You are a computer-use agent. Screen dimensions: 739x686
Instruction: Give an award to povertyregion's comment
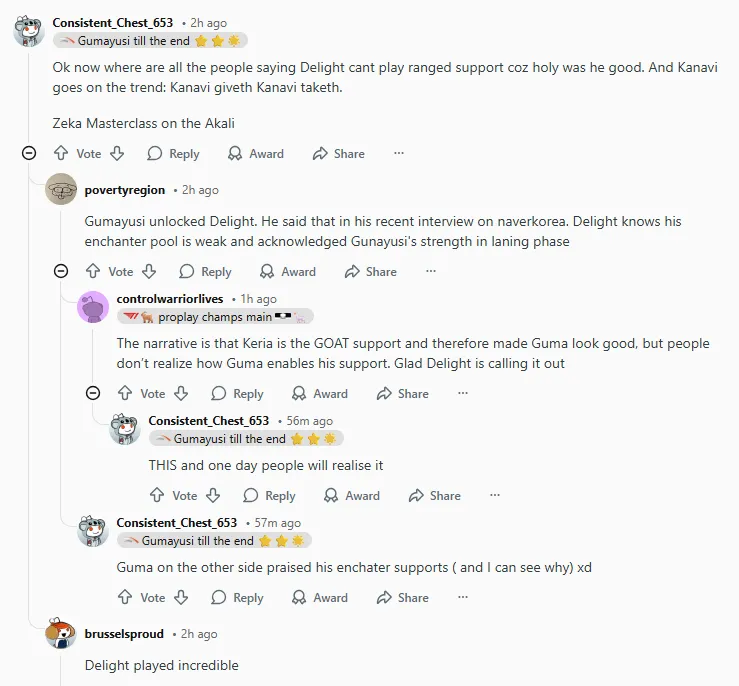click(x=287, y=272)
